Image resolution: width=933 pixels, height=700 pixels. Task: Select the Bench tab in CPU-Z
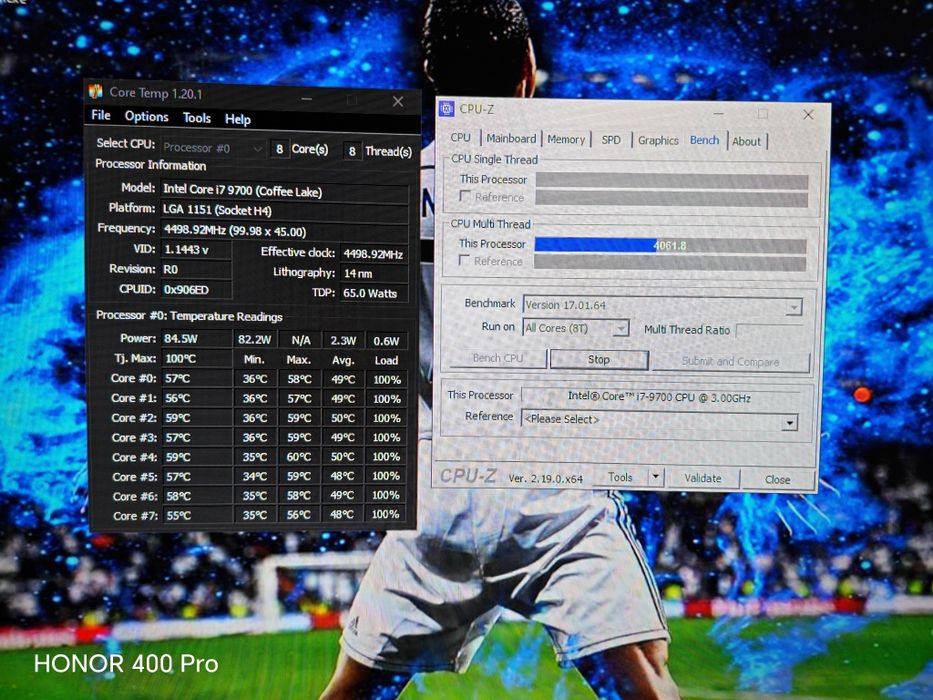[x=705, y=140]
